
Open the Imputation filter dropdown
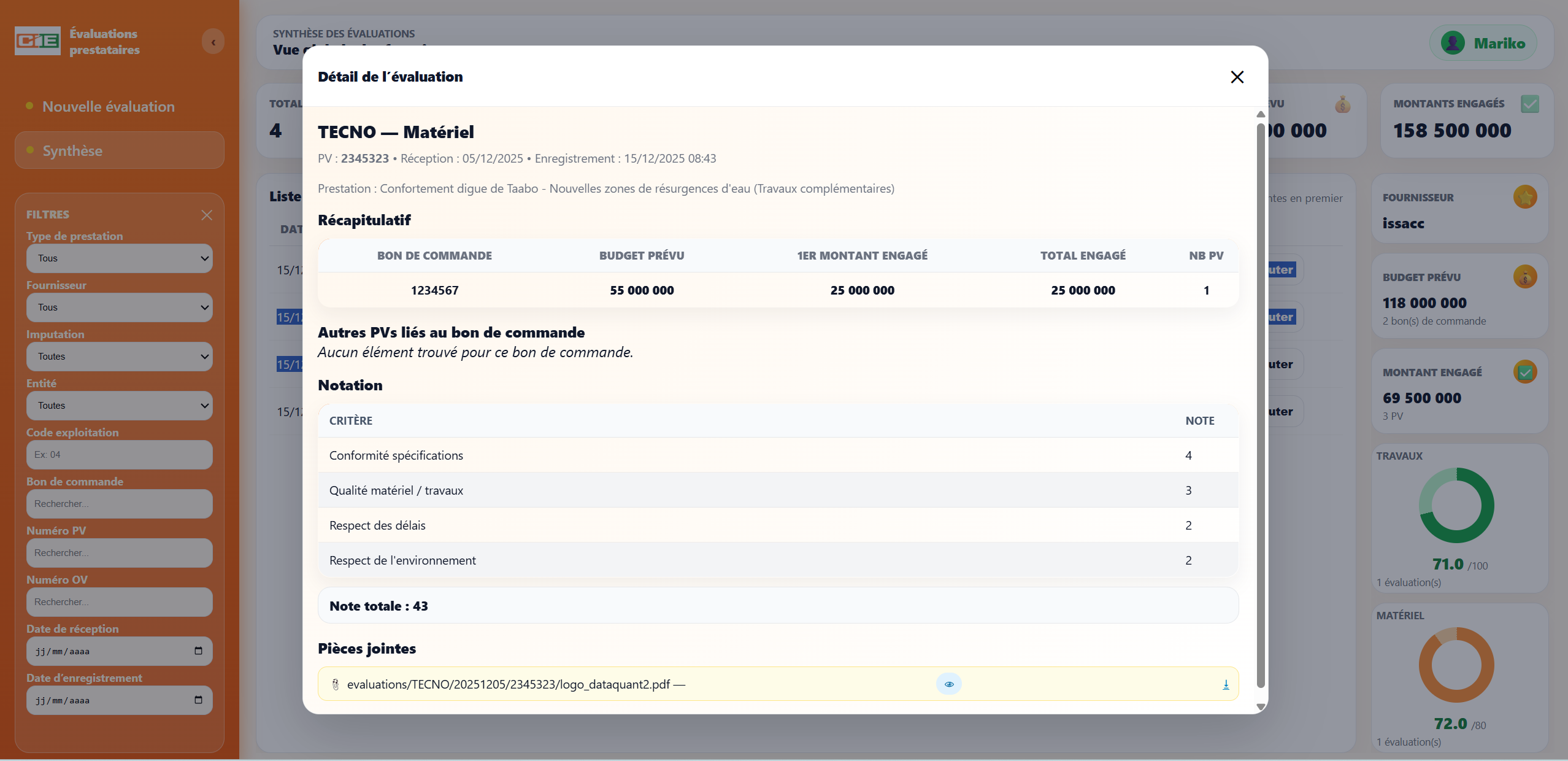[x=119, y=357]
